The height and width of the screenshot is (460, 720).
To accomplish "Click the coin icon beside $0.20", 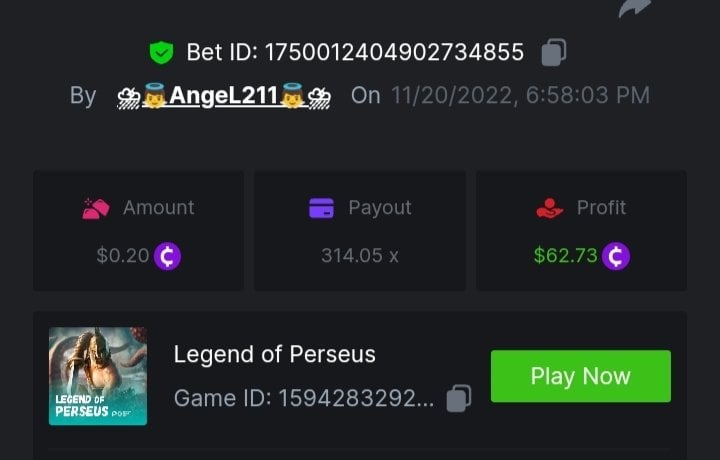I will 167,256.
